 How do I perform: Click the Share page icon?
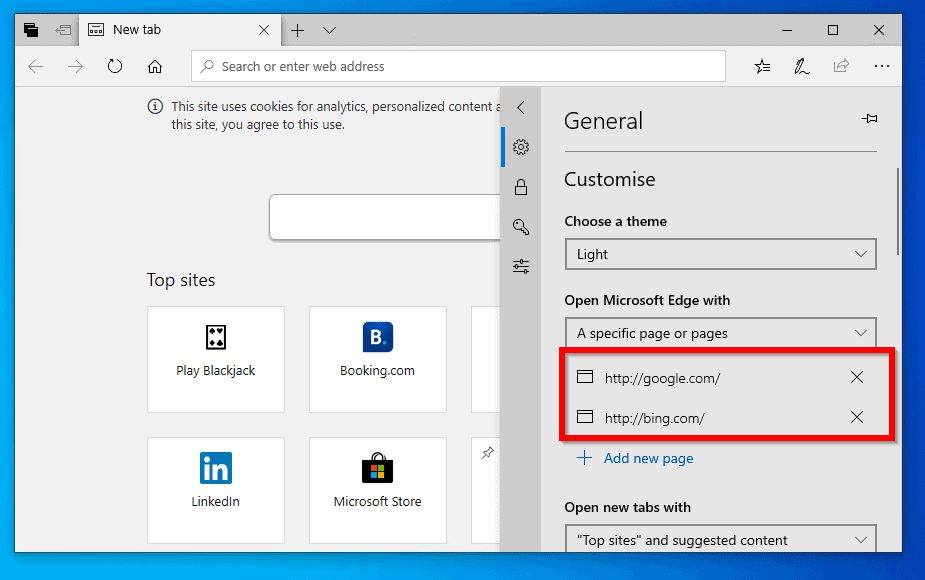point(841,65)
